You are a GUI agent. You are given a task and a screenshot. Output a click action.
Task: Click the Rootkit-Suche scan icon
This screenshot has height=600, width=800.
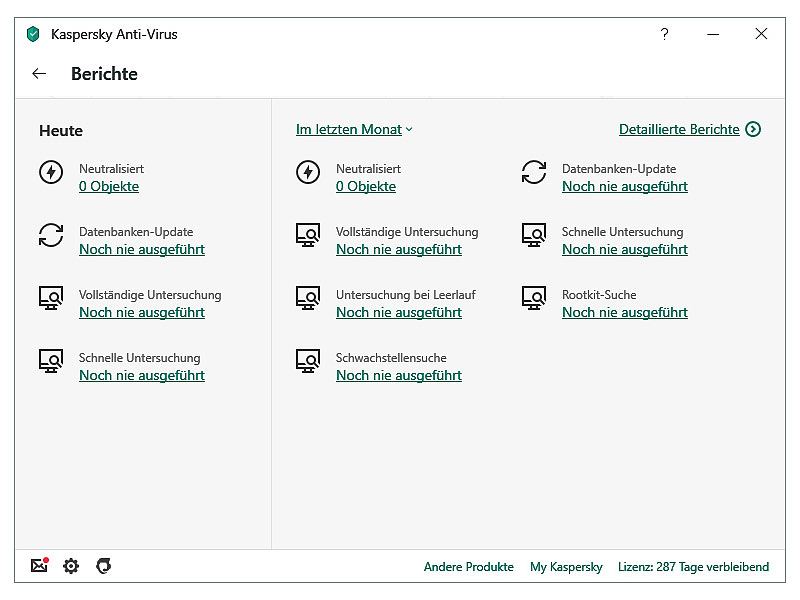coord(534,298)
